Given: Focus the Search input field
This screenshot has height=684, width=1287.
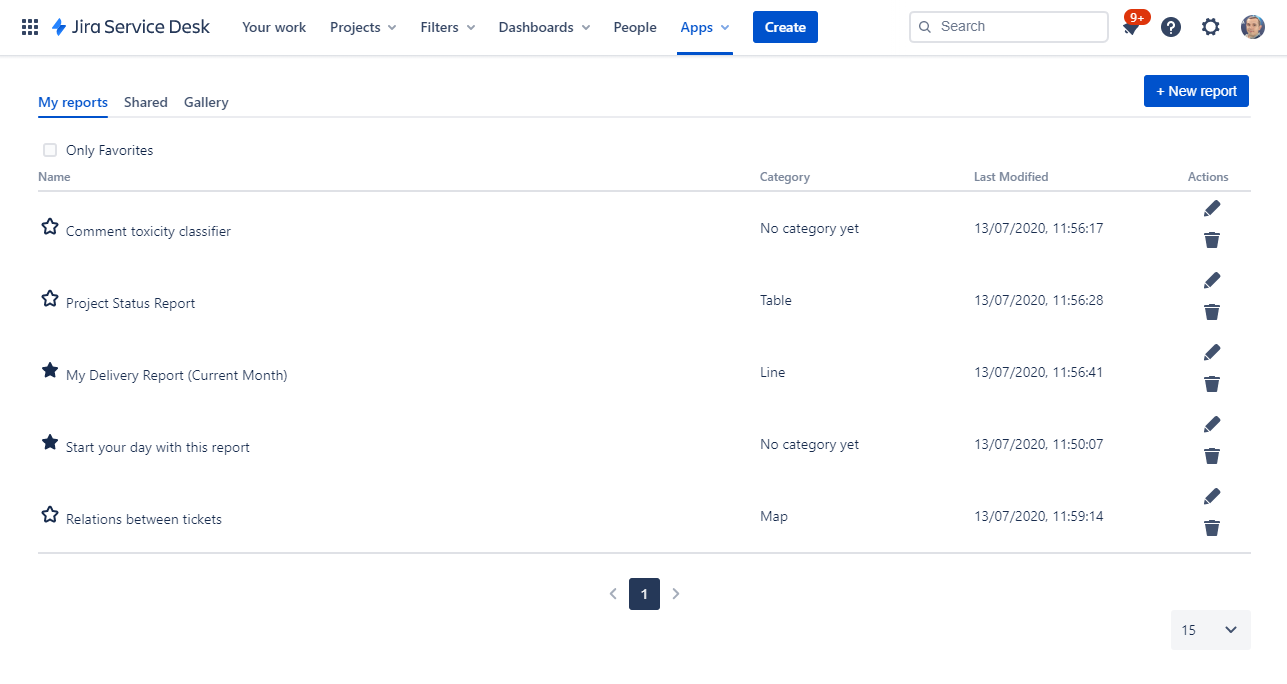Looking at the screenshot, I should tap(1009, 27).
